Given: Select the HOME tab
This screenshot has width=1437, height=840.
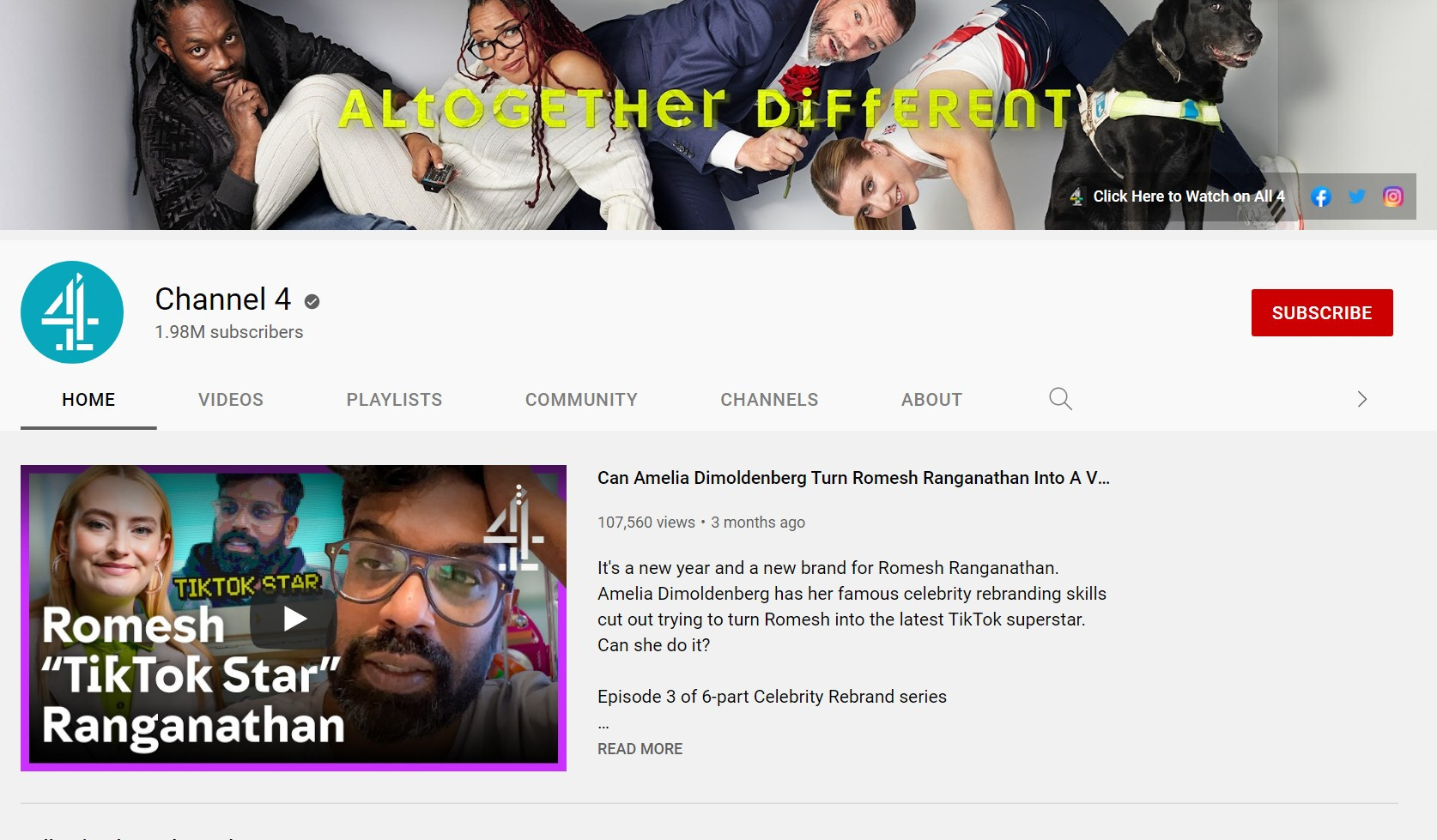Looking at the screenshot, I should coord(88,400).
